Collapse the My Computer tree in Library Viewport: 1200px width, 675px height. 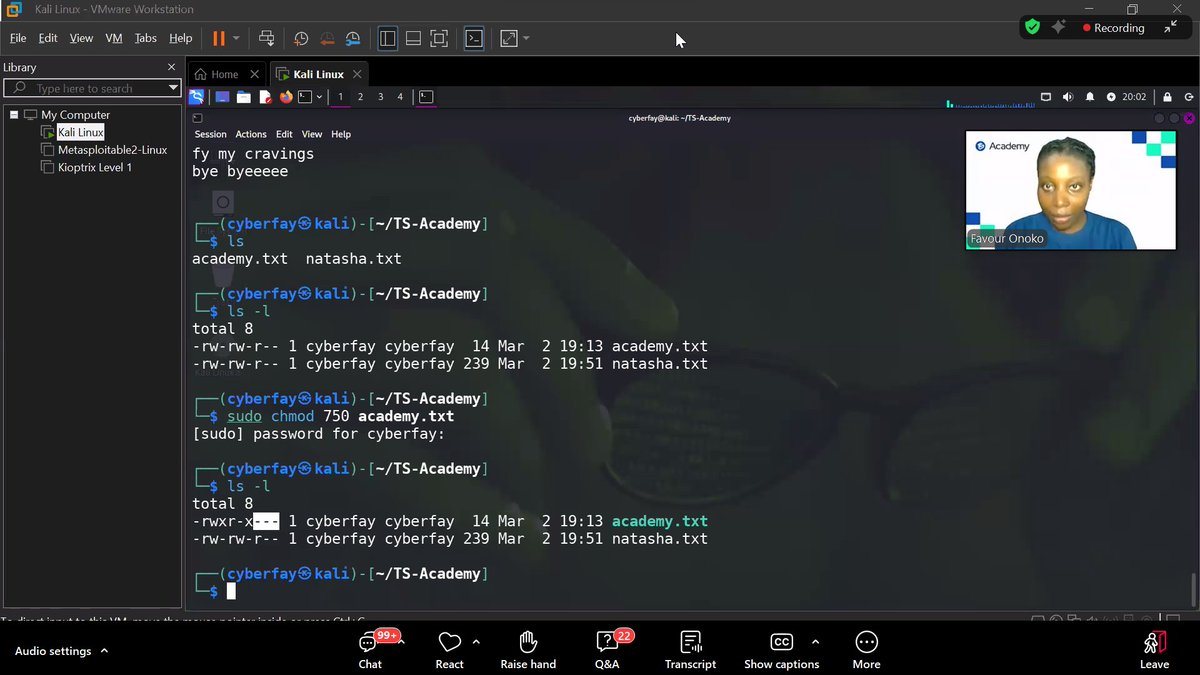coord(16,114)
